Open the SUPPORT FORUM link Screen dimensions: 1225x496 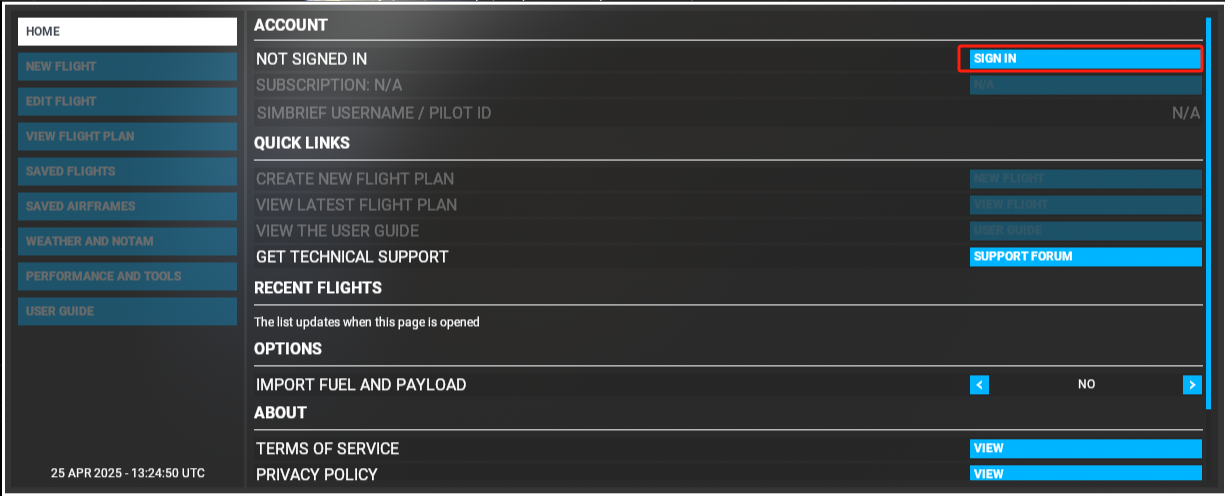[x=1085, y=257]
